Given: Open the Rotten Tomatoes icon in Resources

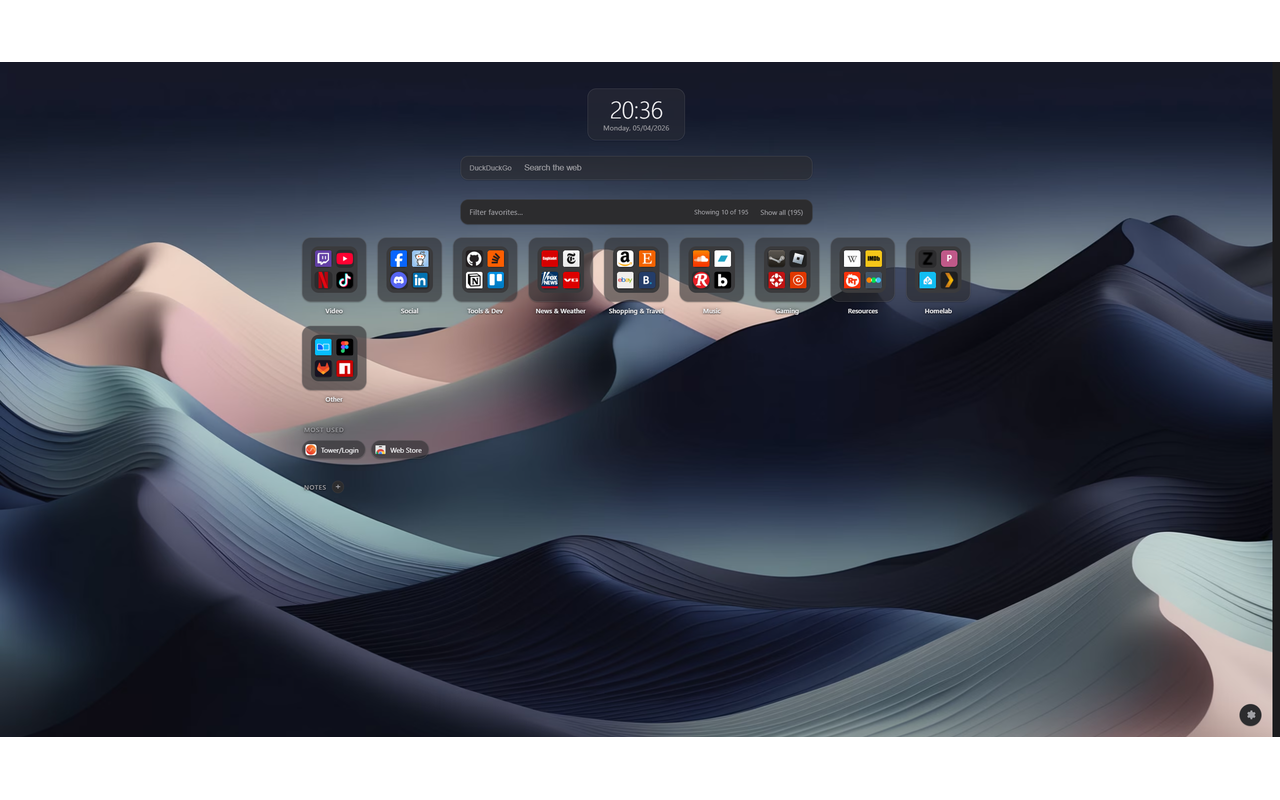Looking at the screenshot, I should pyautogui.click(x=852, y=280).
